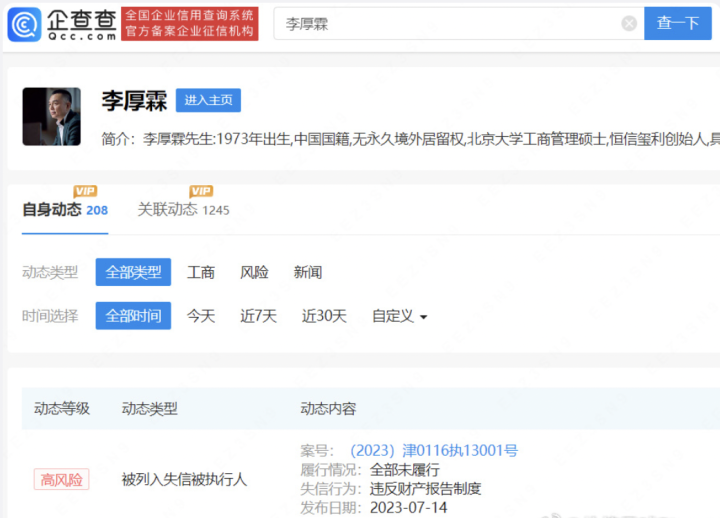This screenshot has width=720, height=518.
Task: Expand the 自定义 date dropdown
Action: [x=399, y=316]
